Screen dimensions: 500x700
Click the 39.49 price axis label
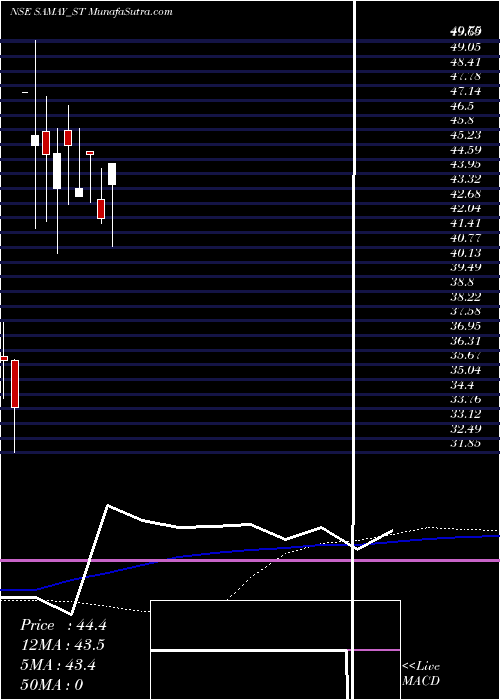(466, 267)
